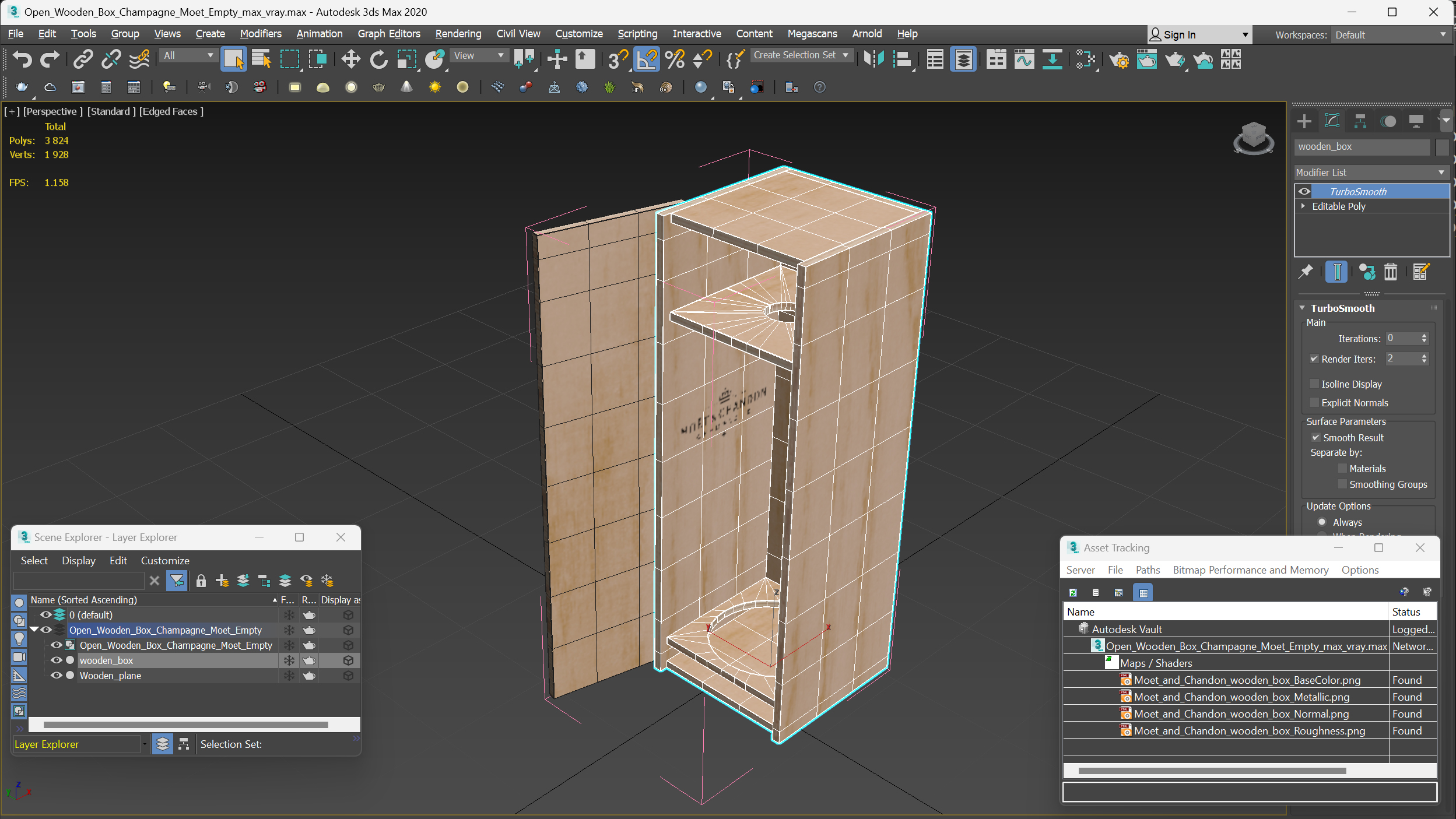Open the Customize menu in Scene Explorer
The width and height of the screenshot is (1456, 819).
coord(165,560)
